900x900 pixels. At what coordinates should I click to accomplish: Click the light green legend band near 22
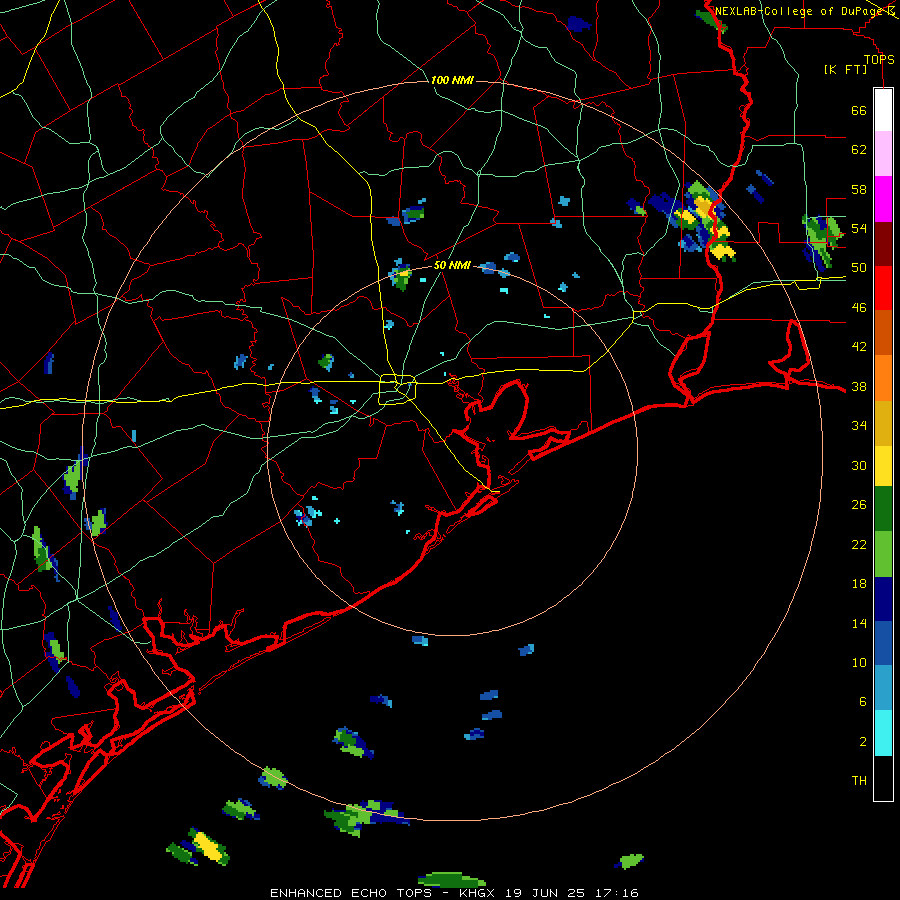[x=883, y=554]
